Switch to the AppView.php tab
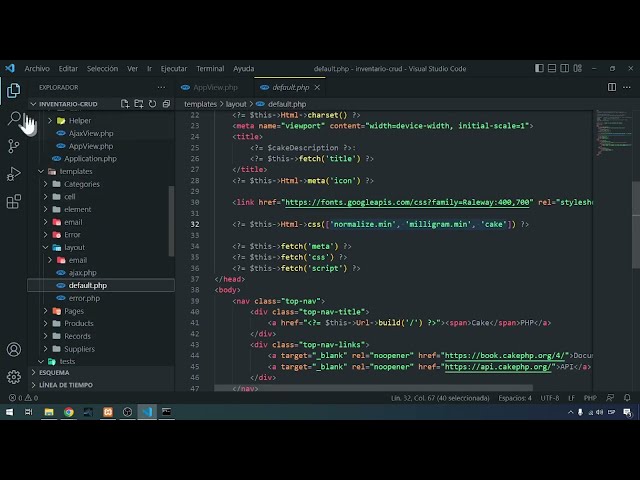This screenshot has width=640, height=480. pos(214,87)
